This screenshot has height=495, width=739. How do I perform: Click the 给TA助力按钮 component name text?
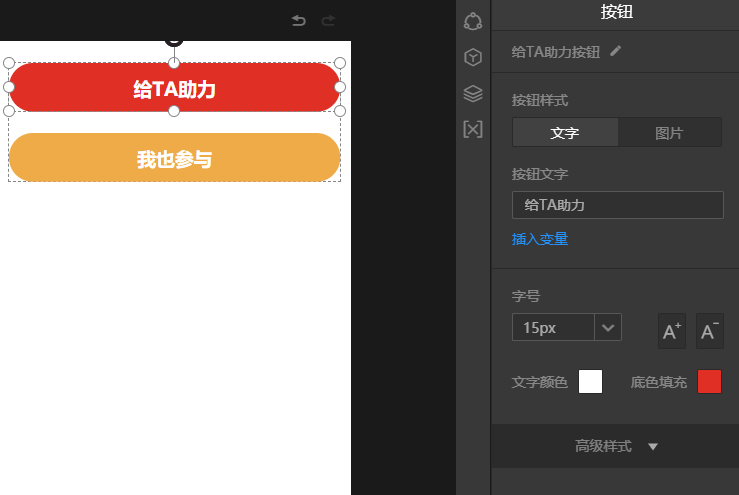tap(556, 52)
